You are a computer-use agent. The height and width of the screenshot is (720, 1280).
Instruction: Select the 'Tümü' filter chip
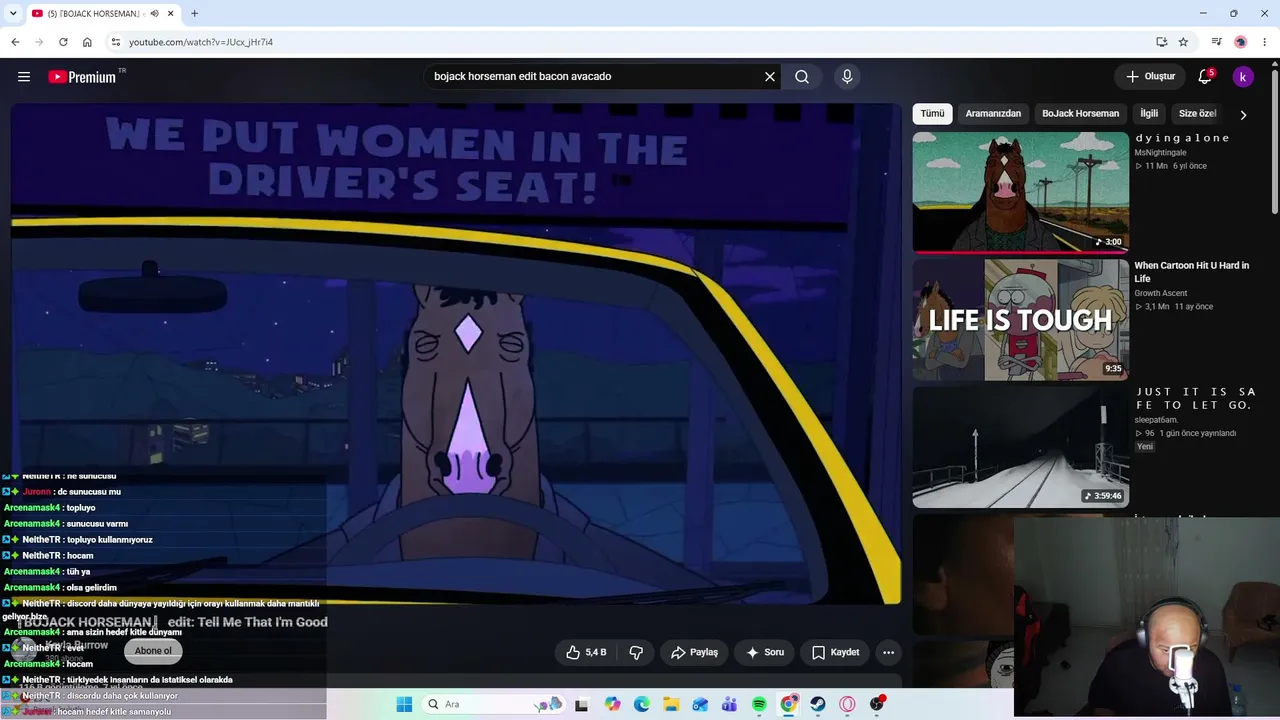(x=932, y=114)
